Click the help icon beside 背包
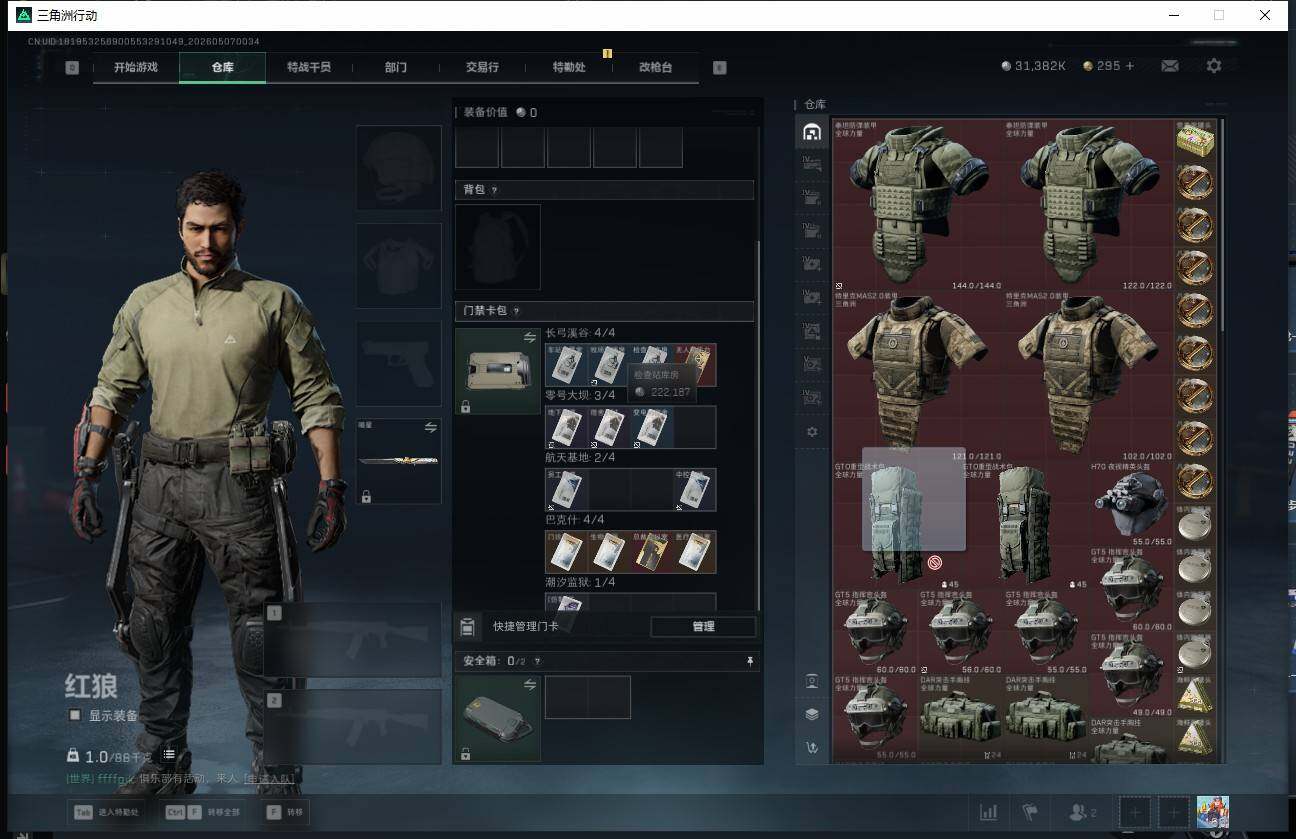 coord(494,190)
